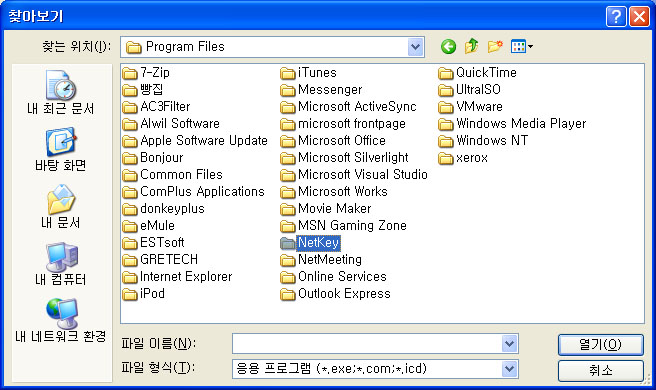Select the Outlook Express folder

coord(336,294)
